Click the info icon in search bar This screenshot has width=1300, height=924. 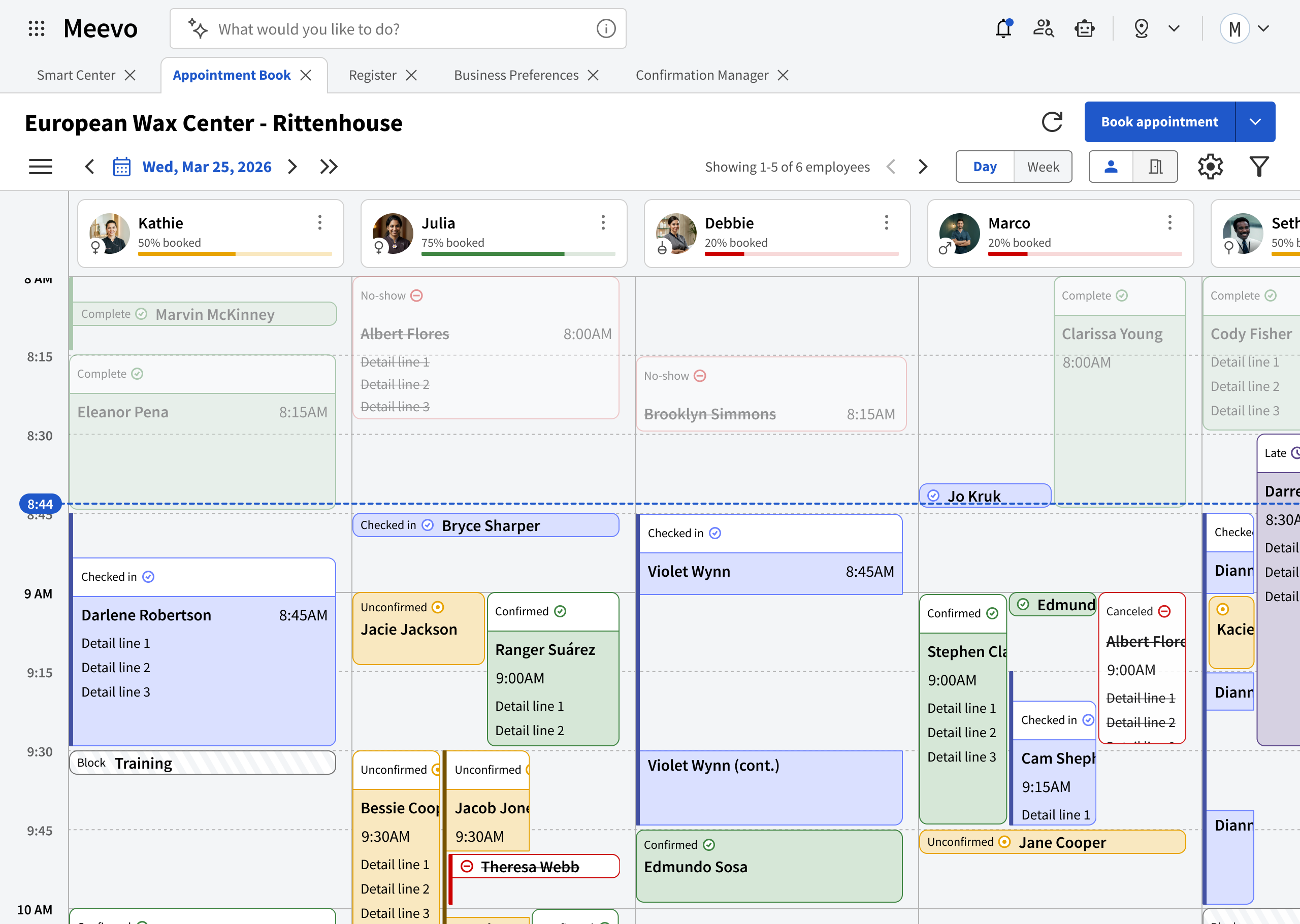pyautogui.click(x=606, y=28)
